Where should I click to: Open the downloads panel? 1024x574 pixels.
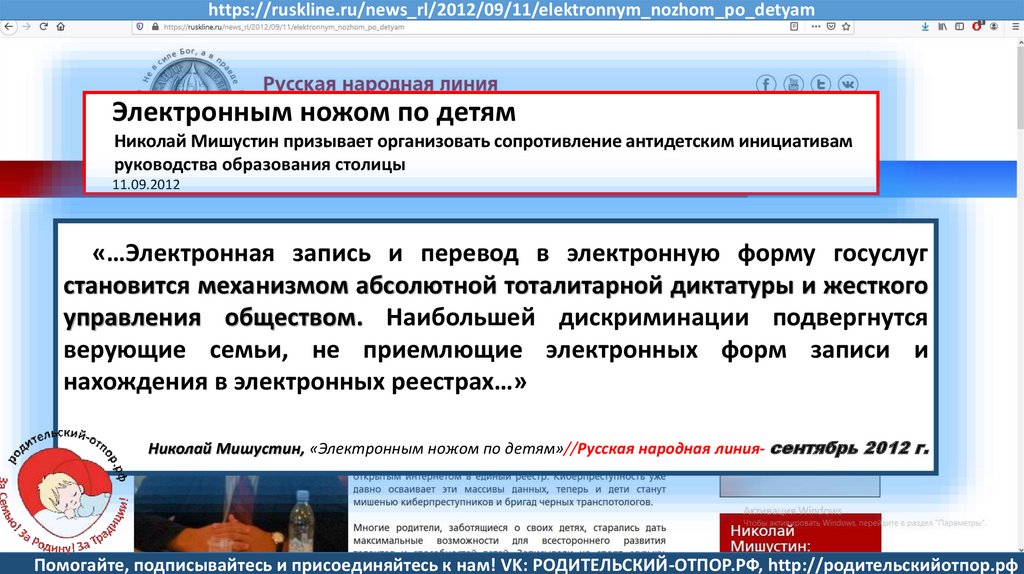925,27
